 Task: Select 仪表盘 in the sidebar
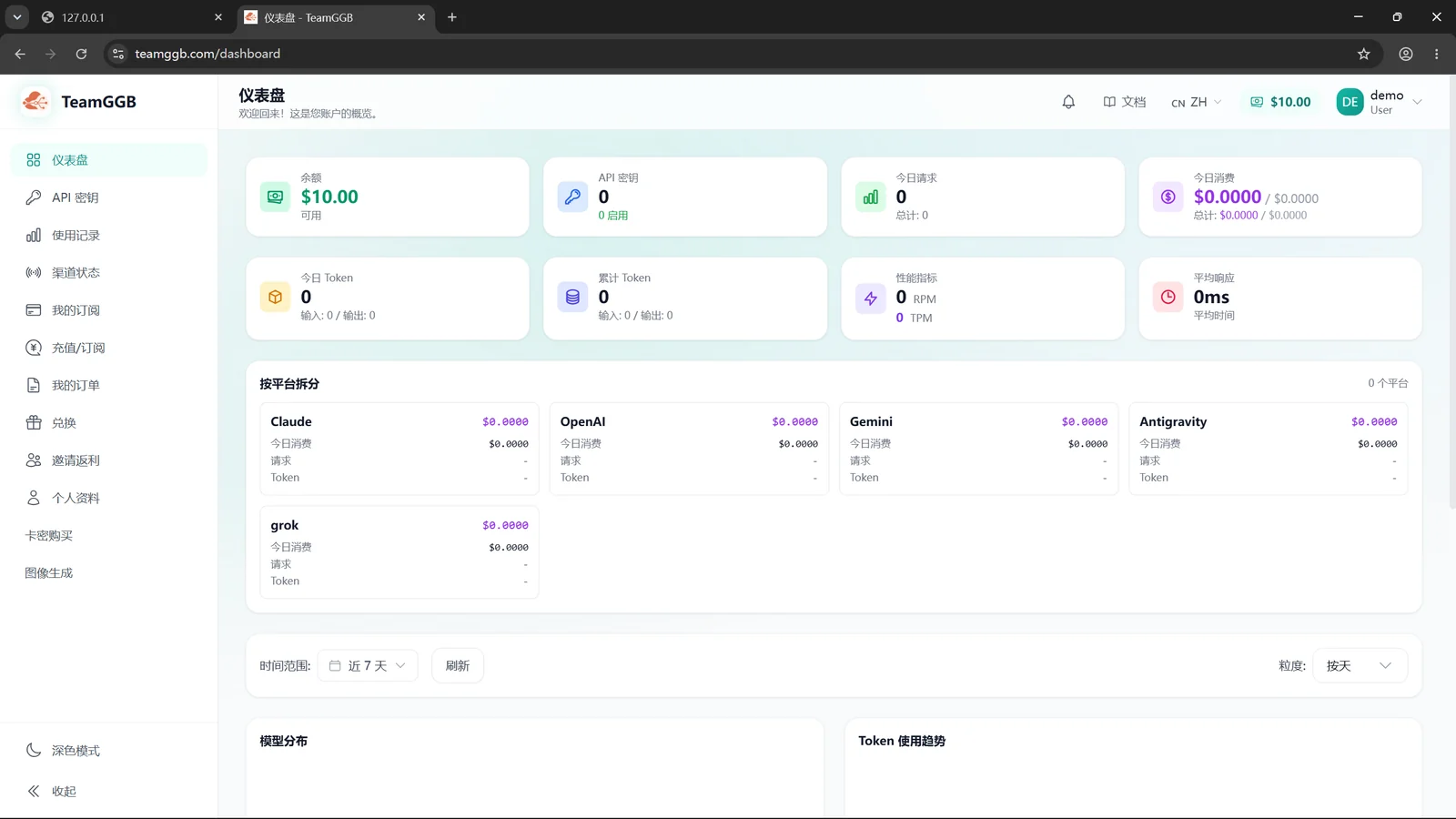109,160
